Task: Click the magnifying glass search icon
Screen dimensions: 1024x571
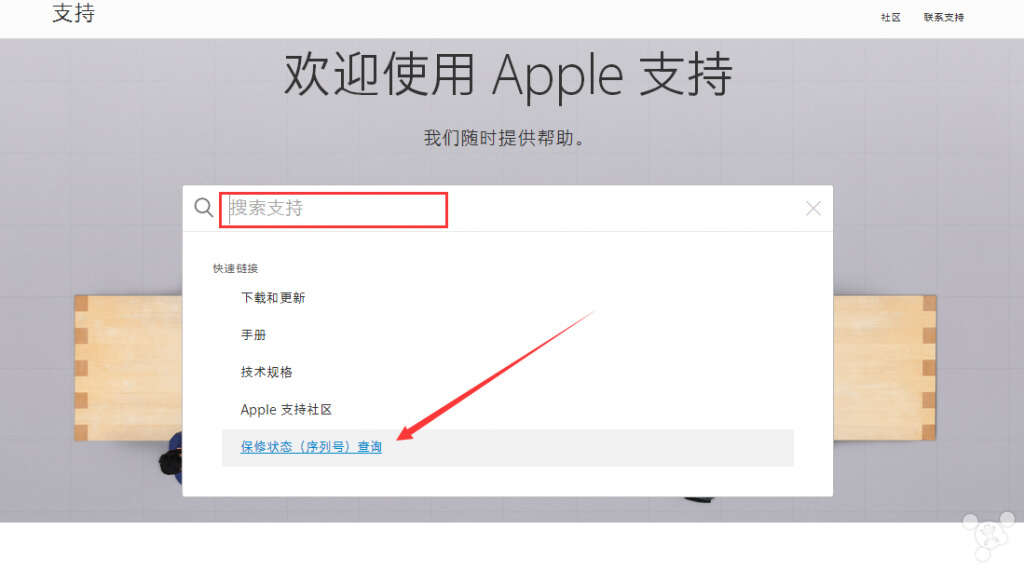Action: coord(204,208)
